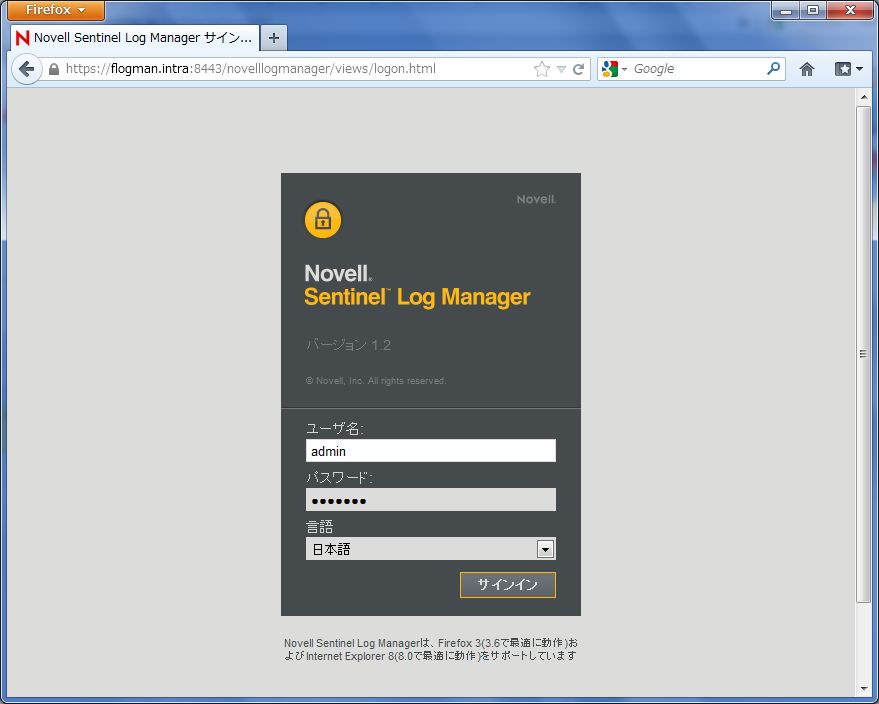Image resolution: width=879 pixels, height=704 pixels.
Task: Click the バージョン 1.2 version text
Action: [x=348, y=345]
